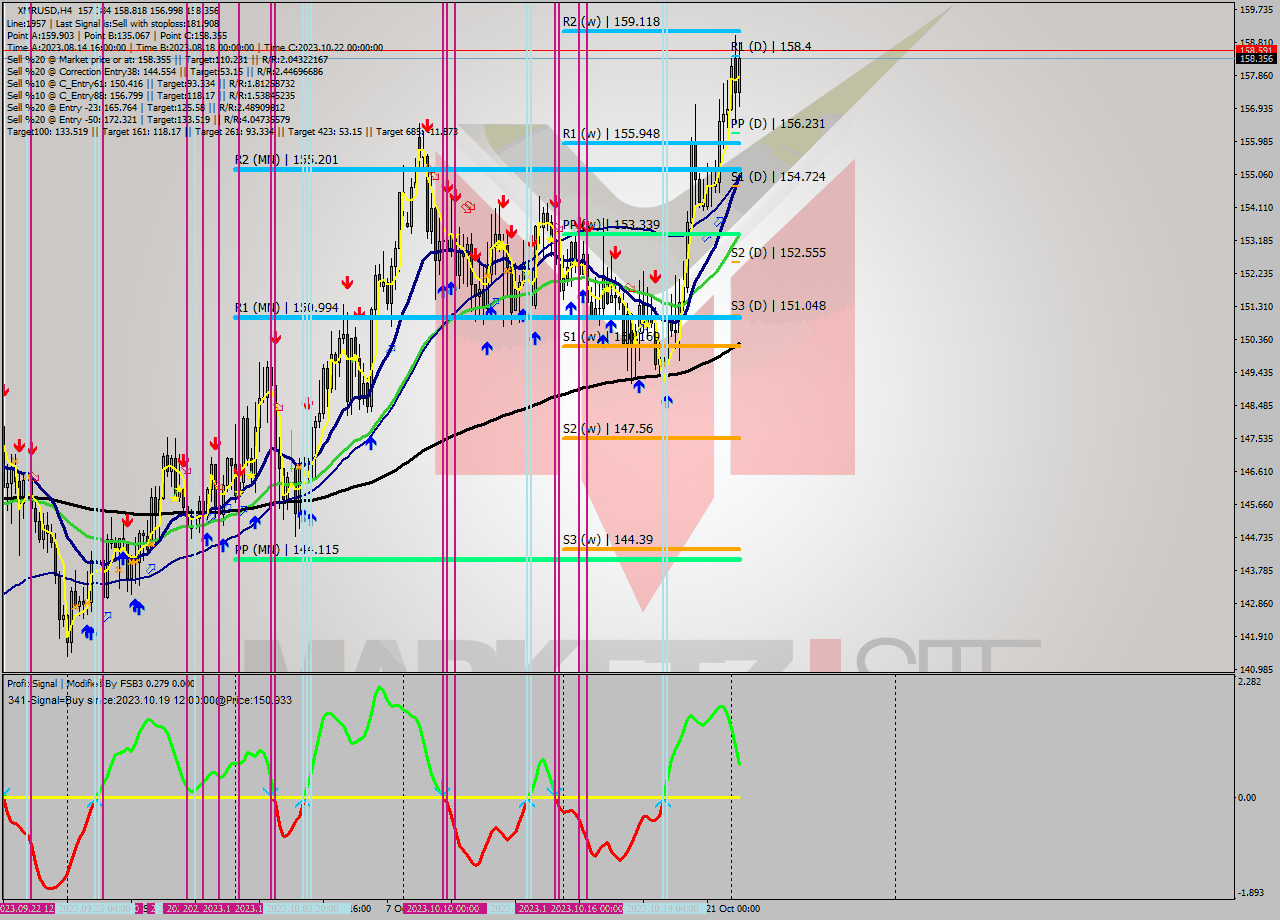Click the R1 (w) | 155.948 pivot label
1280x920 pixels.
(611, 133)
